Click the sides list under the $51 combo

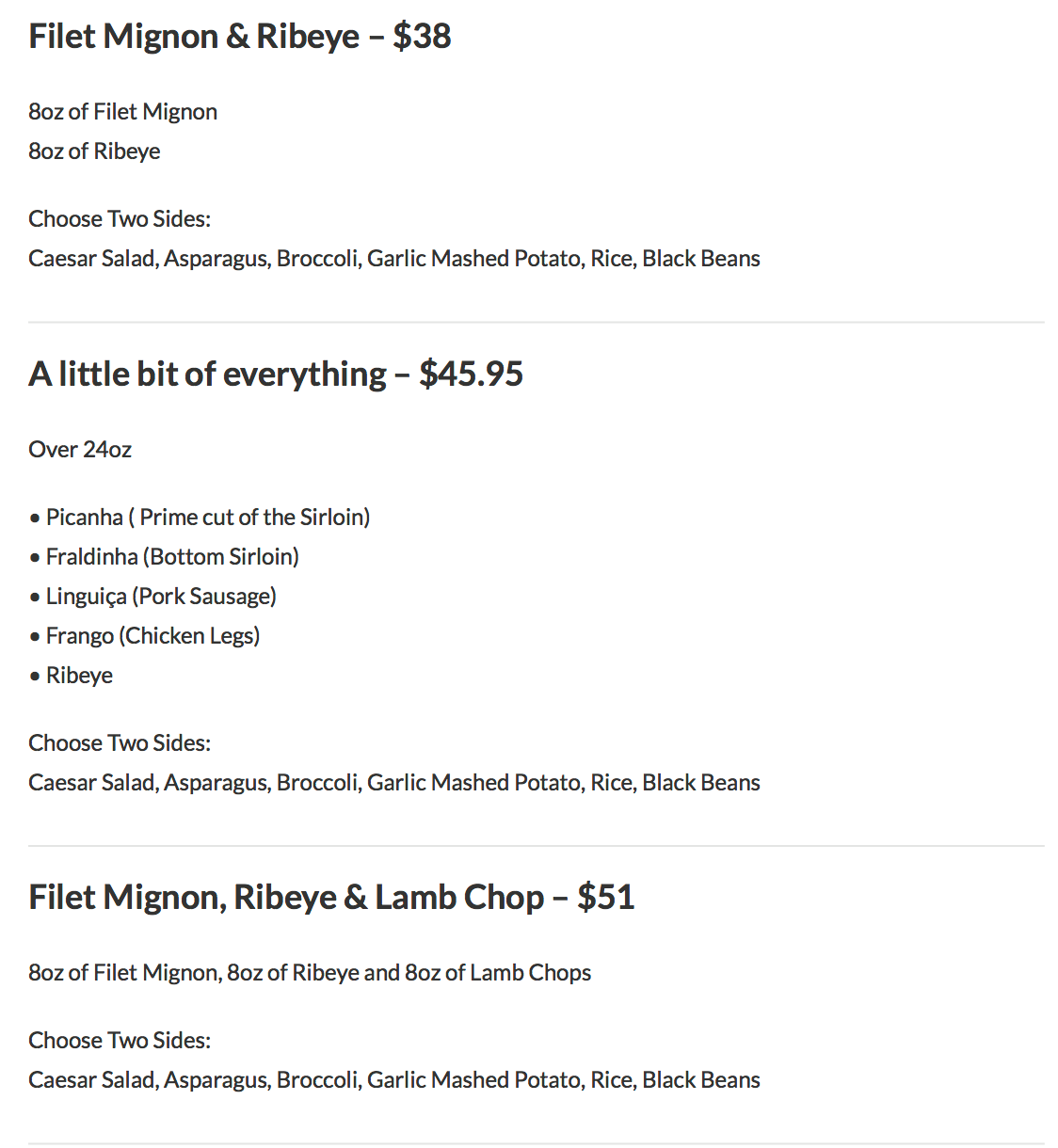[x=393, y=1080]
